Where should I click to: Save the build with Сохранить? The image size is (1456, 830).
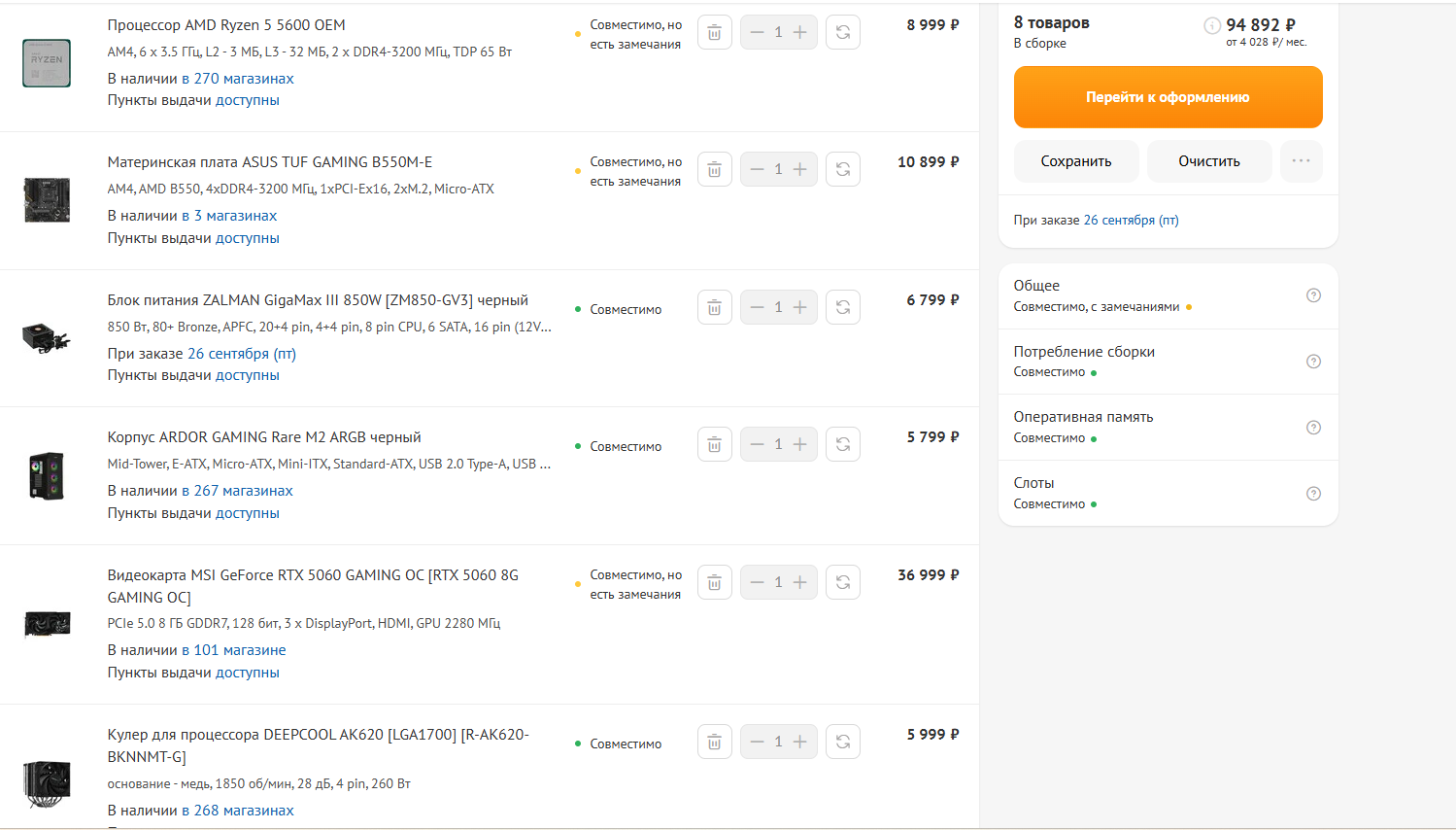coord(1076,161)
